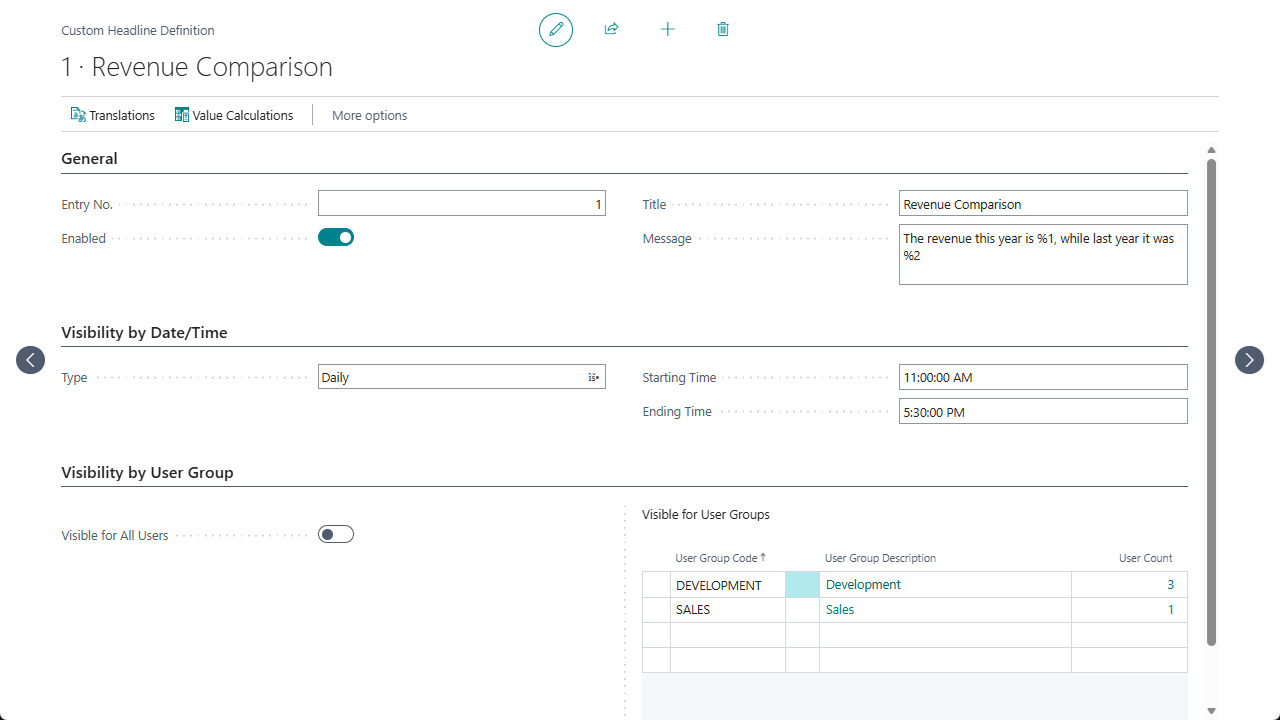This screenshot has height=720, width=1280.
Task: Disable the Enabled toggle
Action: click(x=336, y=237)
